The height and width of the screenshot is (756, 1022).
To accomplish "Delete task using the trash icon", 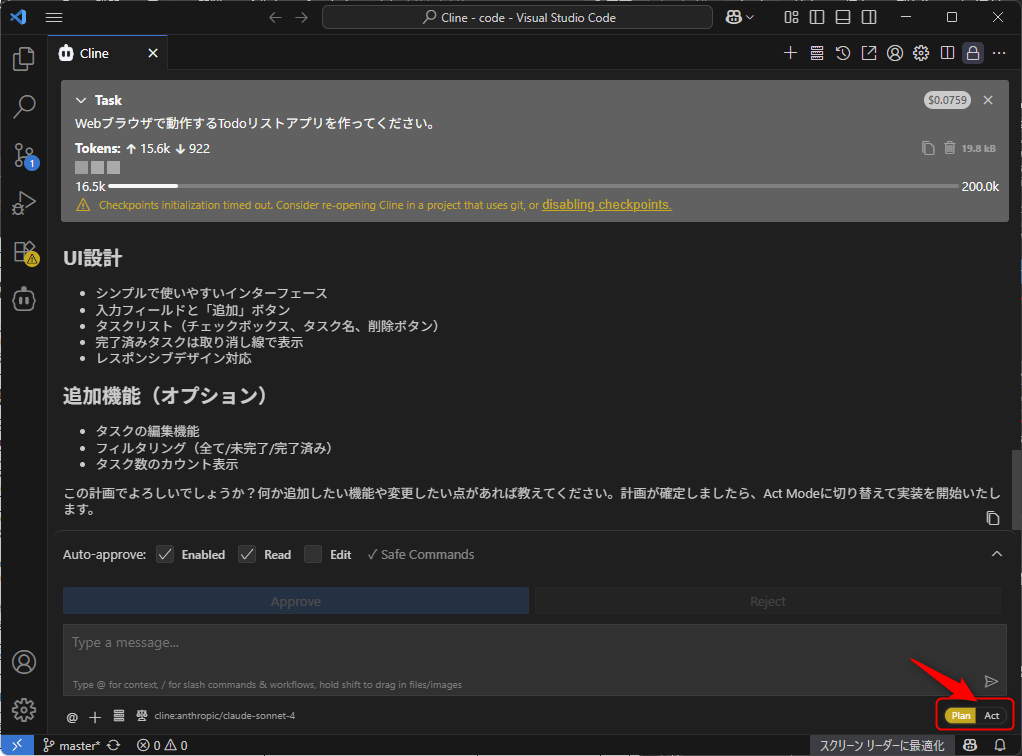I will [950, 148].
